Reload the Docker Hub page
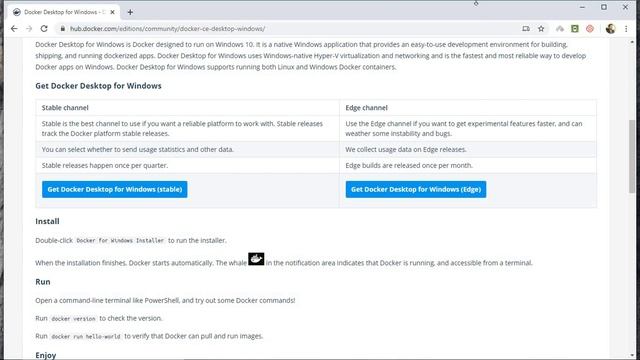Viewport: 640px width, 360px height. [44, 29]
